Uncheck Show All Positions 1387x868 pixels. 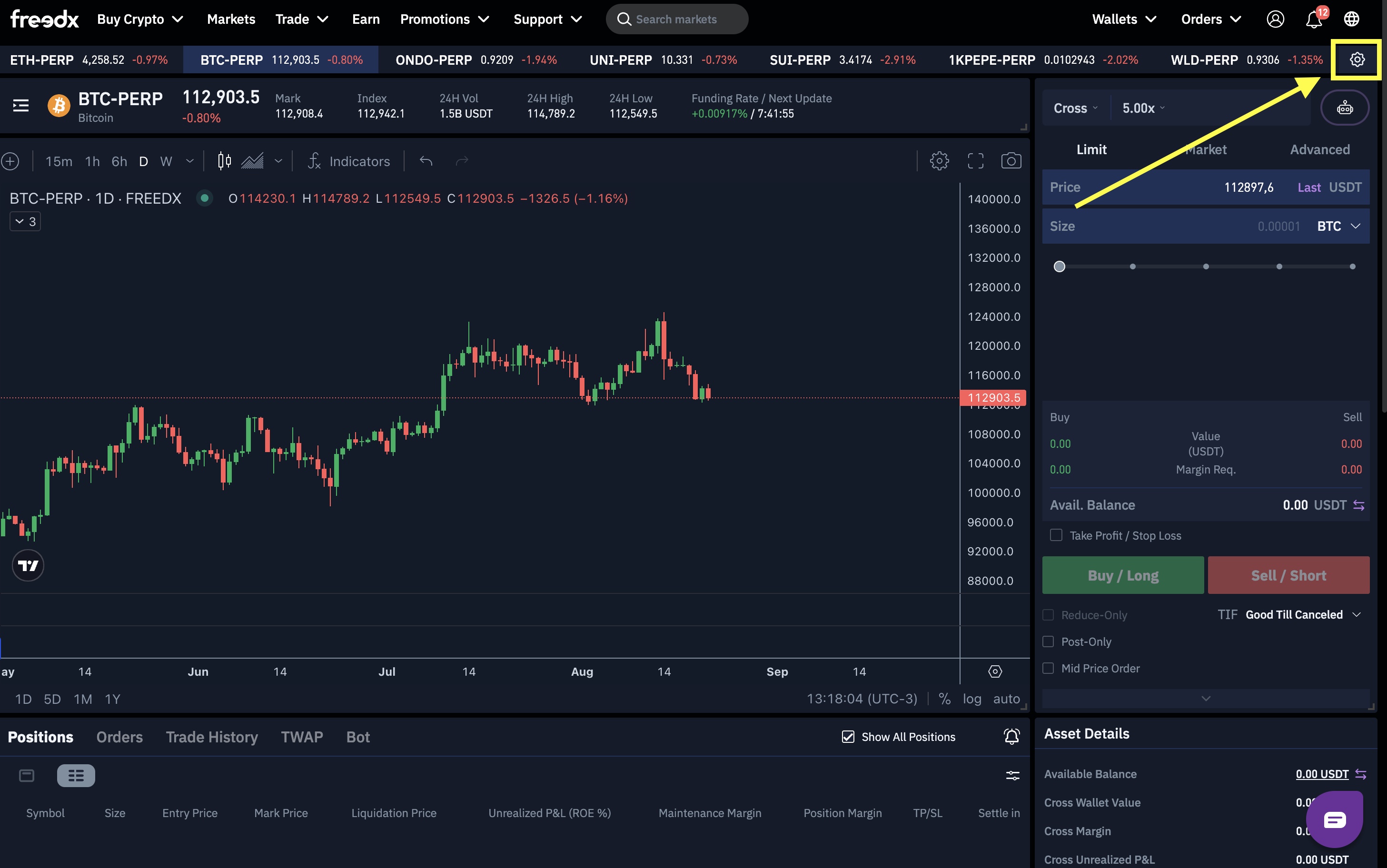pos(848,737)
